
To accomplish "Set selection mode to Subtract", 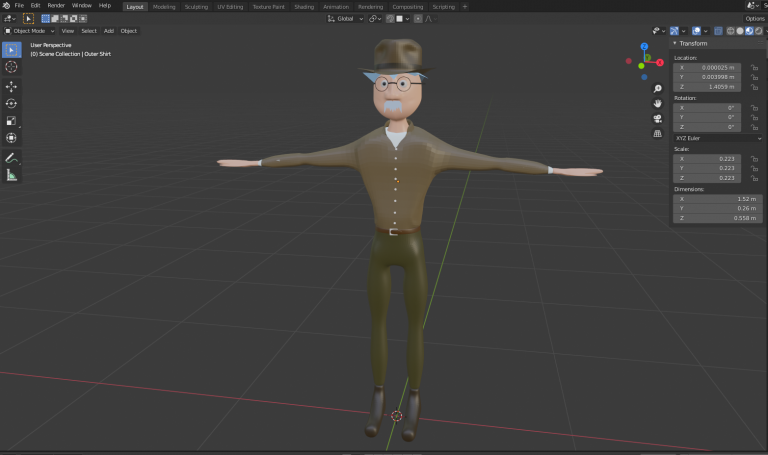I will click(64, 19).
